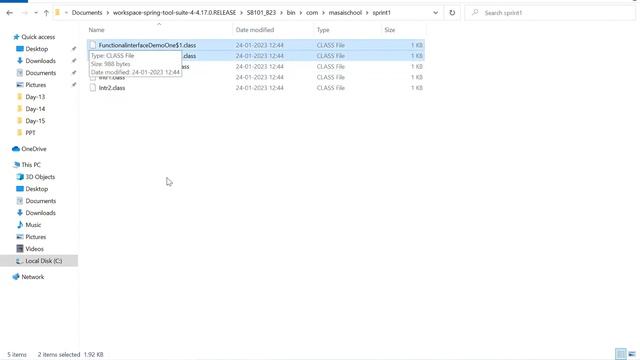
Task: Click the 1 KB size of Intr2.class
Action: [x=417, y=88]
